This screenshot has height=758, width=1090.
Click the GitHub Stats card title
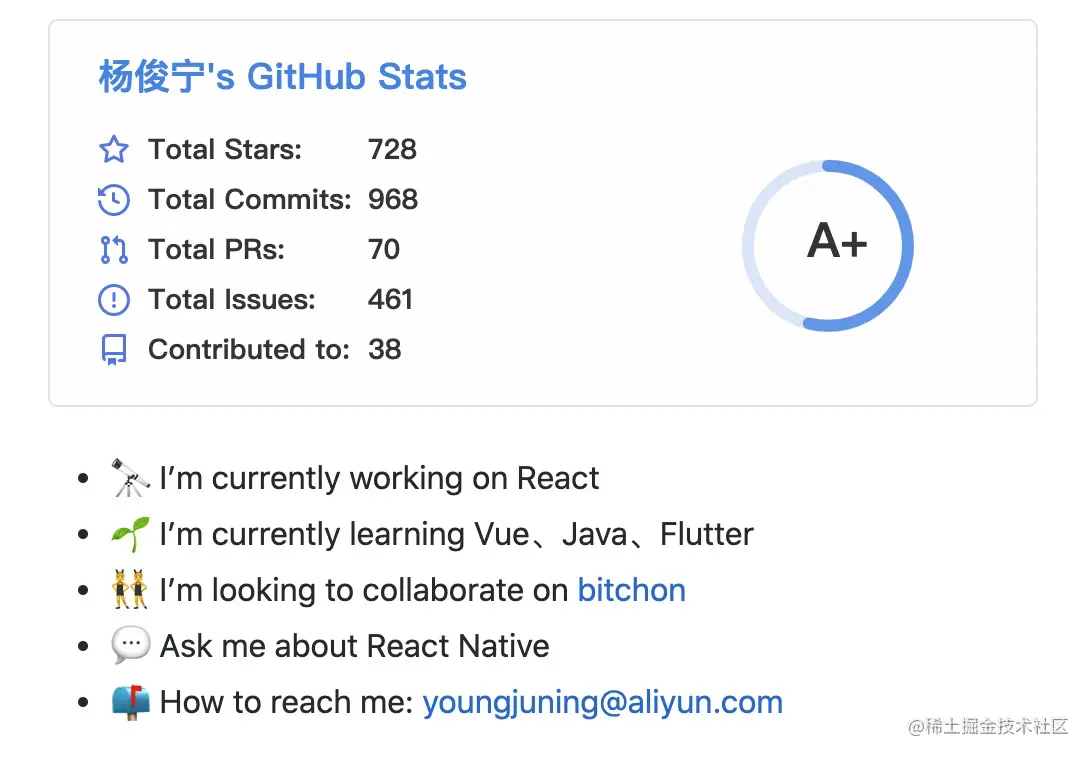[x=282, y=76]
